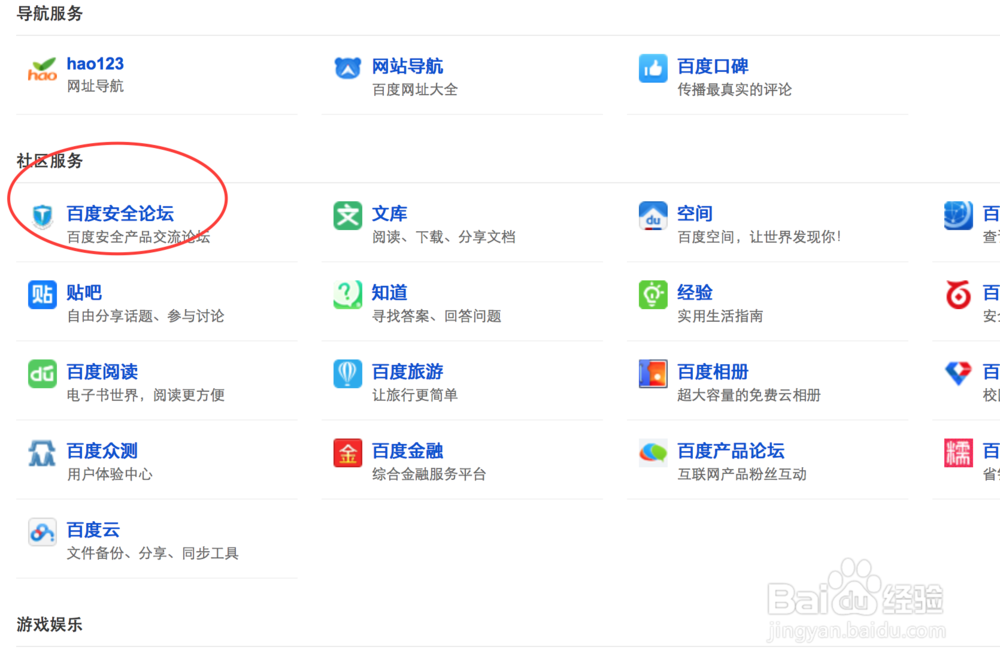Viewport: 1000px width, 665px height.
Task: Go to the 经验 link
Action: [695, 293]
